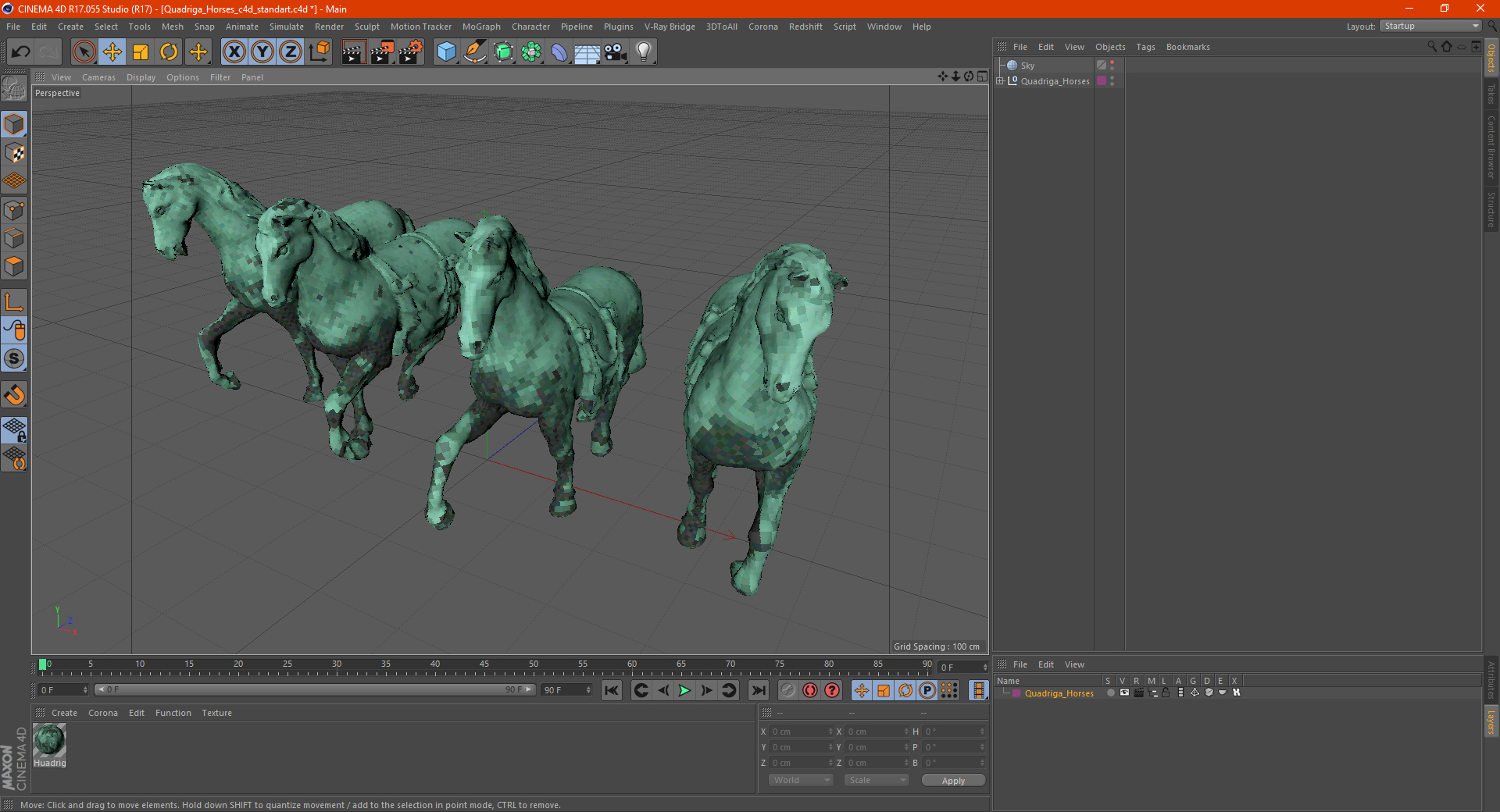
Task: Switch to Polygons mode
Action: click(14, 266)
